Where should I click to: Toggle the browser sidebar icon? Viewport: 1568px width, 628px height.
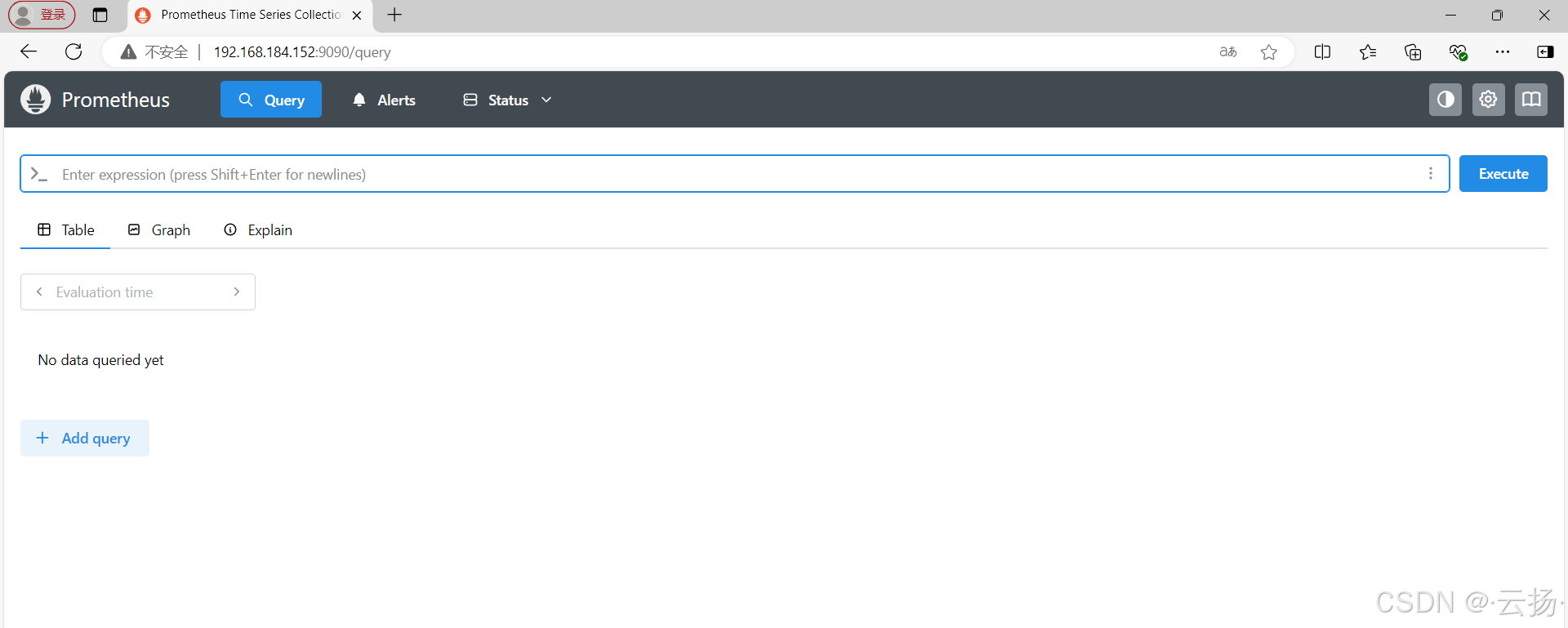[x=1545, y=52]
